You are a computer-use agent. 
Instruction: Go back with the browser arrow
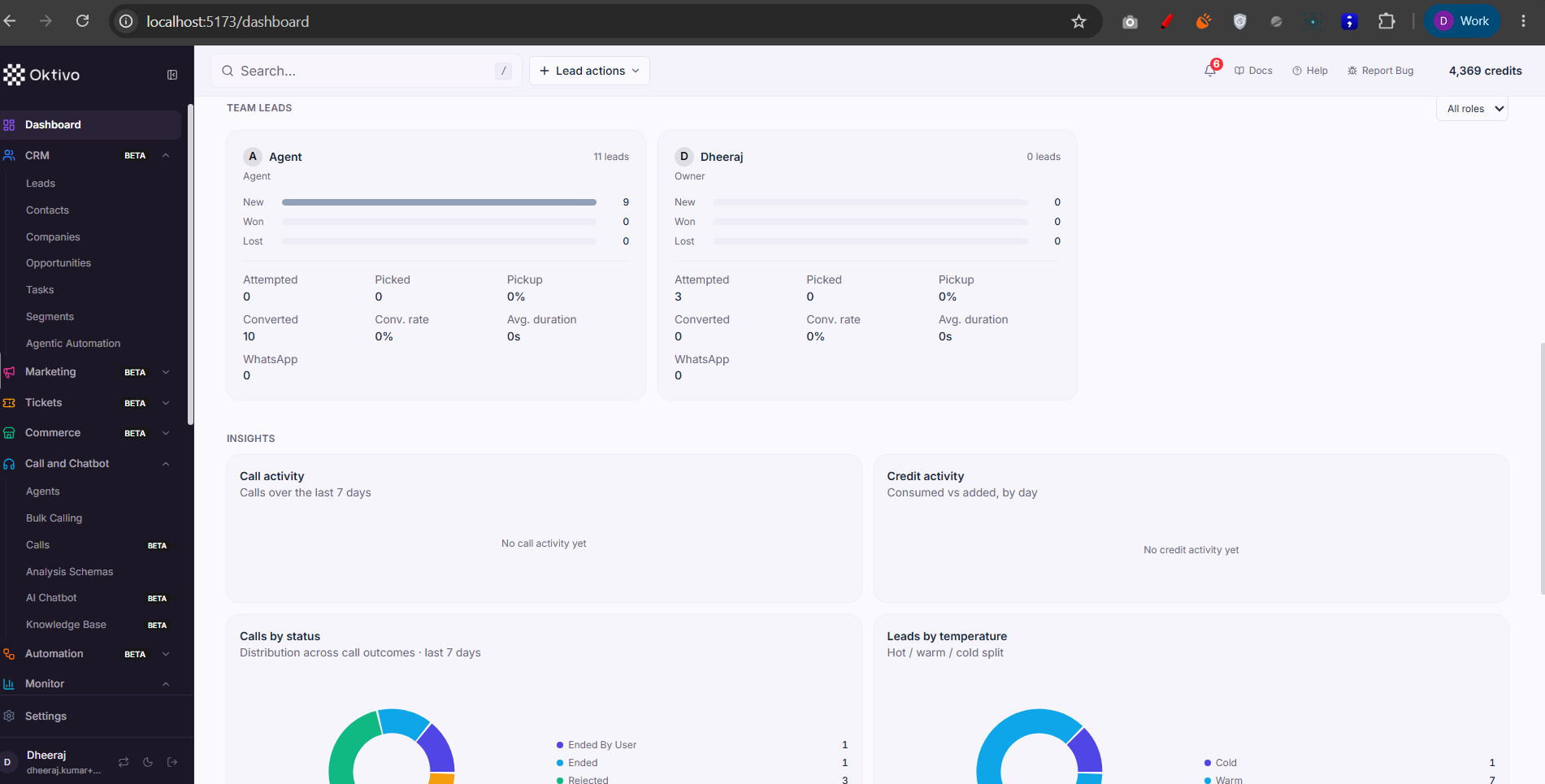coord(10,21)
